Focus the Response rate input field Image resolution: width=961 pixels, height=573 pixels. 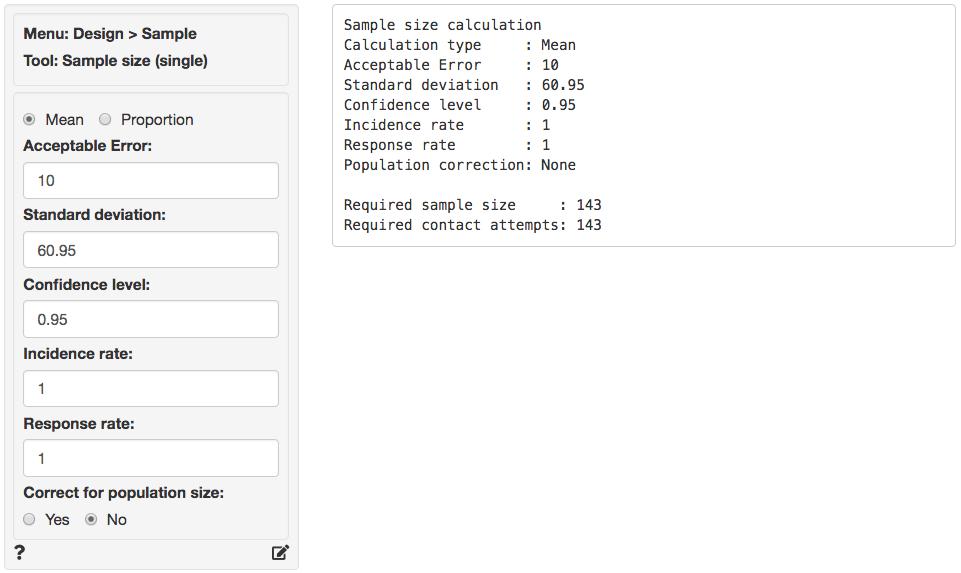151,458
